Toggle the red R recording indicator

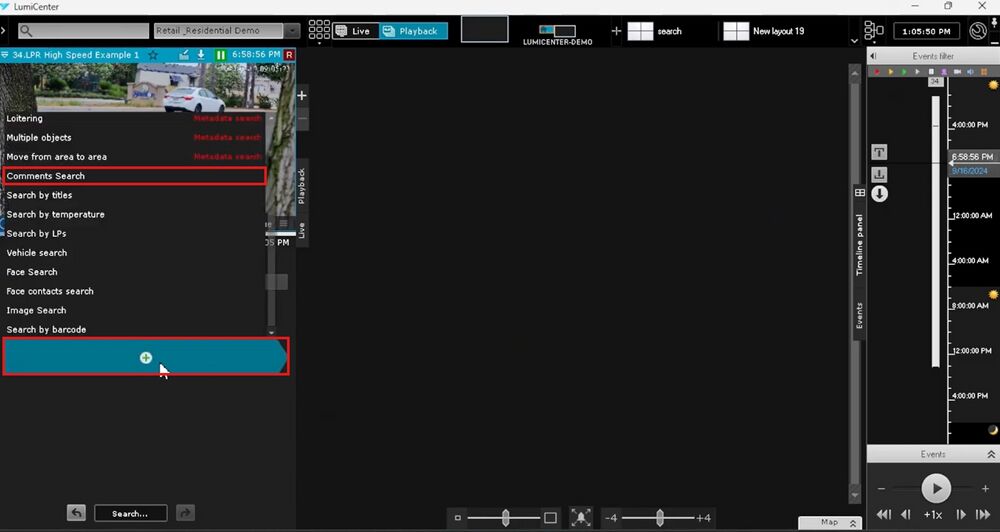point(289,55)
